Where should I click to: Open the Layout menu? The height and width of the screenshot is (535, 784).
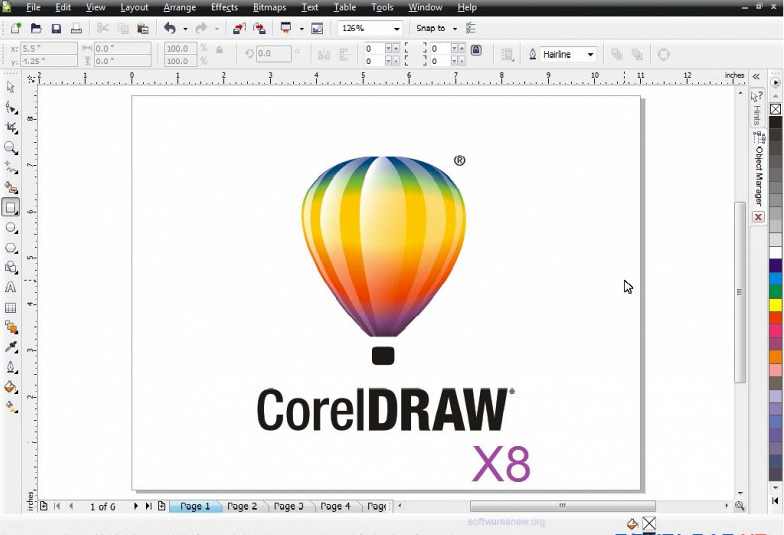pyautogui.click(x=134, y=8)
